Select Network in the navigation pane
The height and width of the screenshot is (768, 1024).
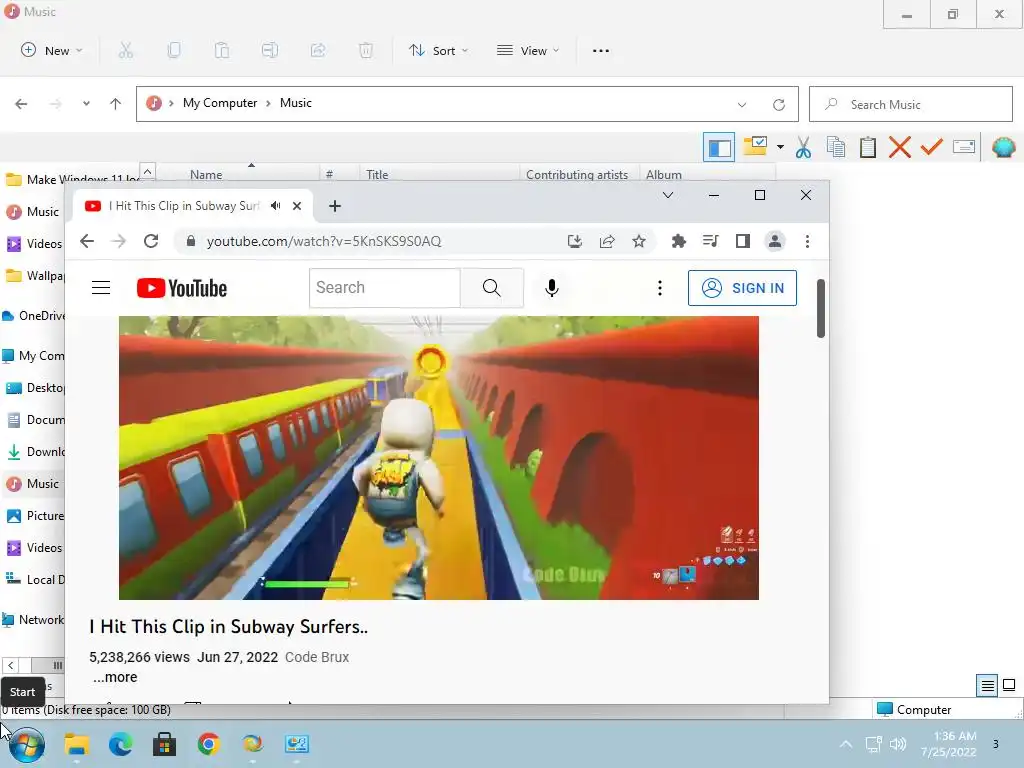33,620
